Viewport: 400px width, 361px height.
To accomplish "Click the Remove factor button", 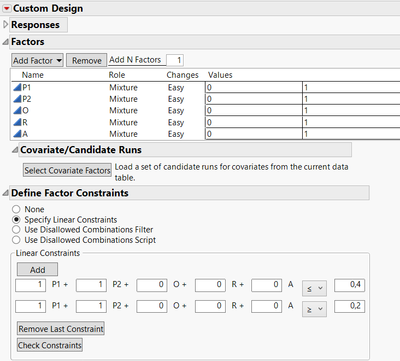I will click(87, 61).
